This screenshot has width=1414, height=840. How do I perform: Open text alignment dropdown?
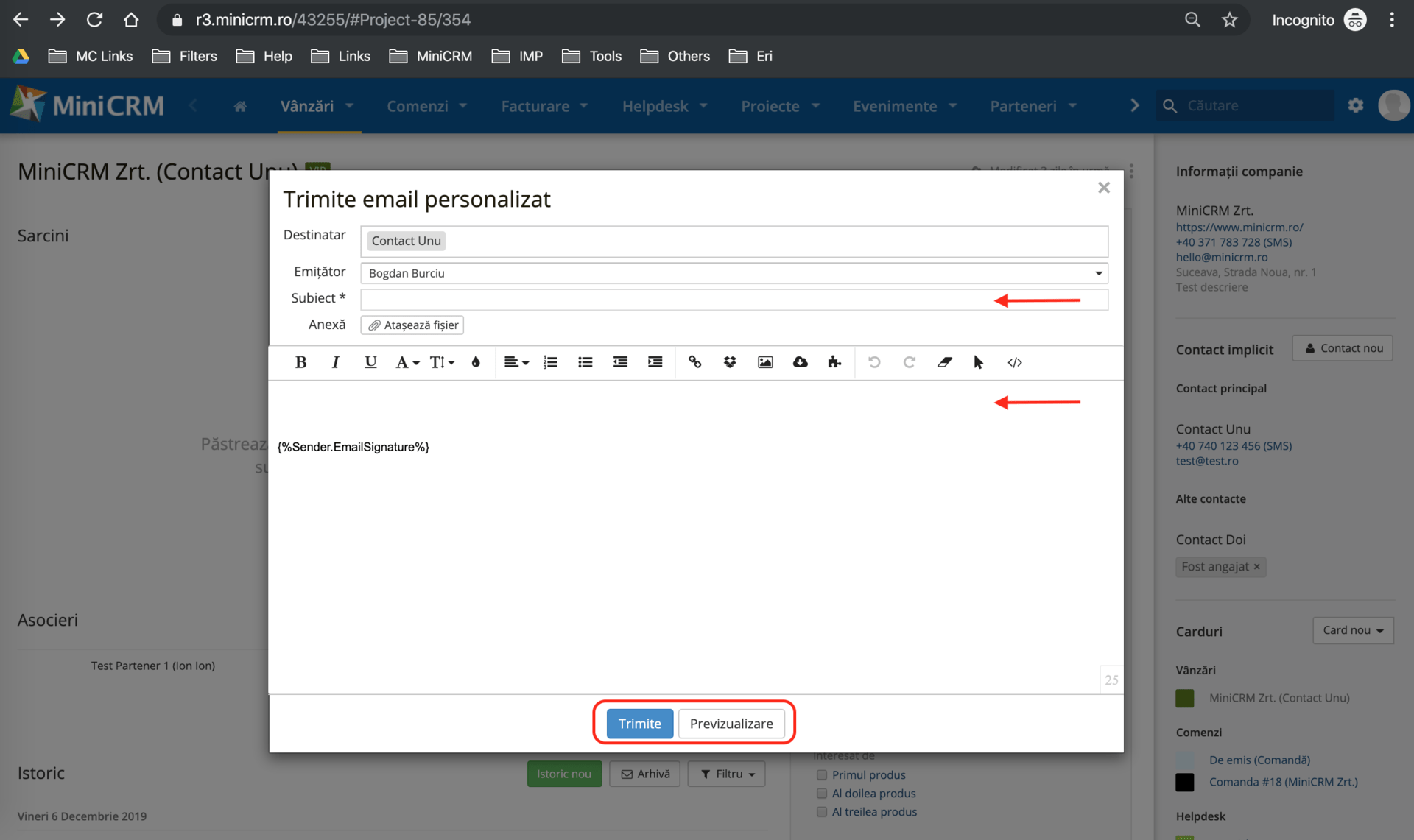click(x=516, y=362)
